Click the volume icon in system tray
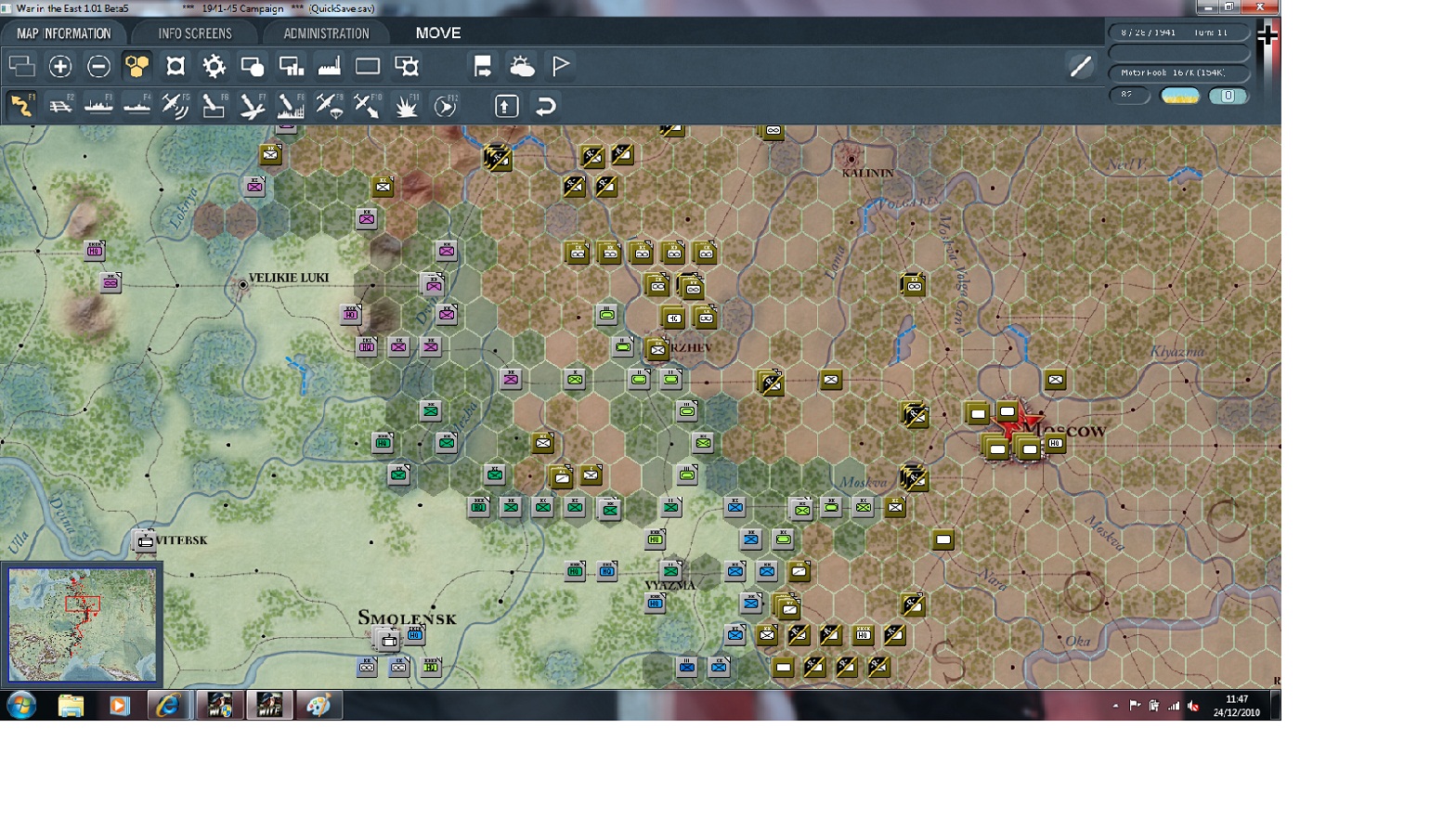The image size is (1456, 819). (x=1193, y=706)
